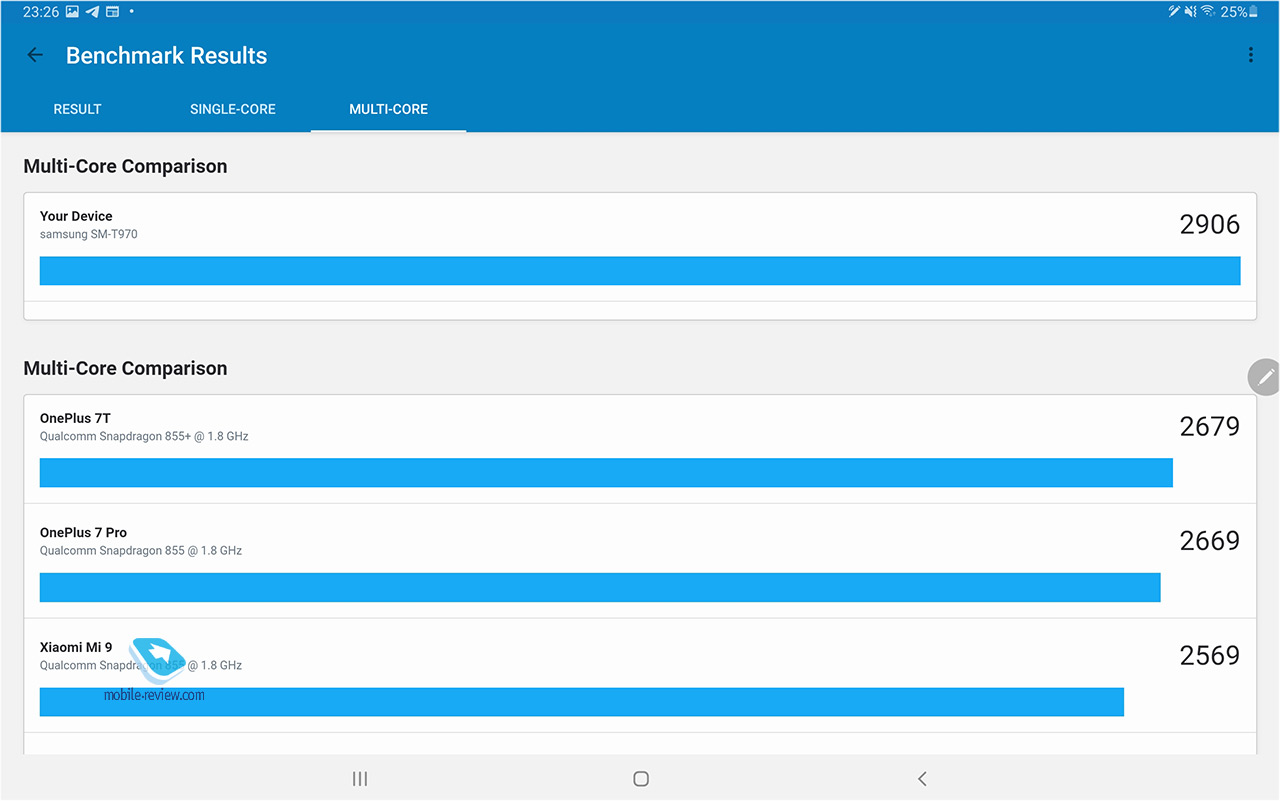Screen dimensions: 1280x801
Task: Tap the Your Device label
Action: pyautogui.click(x=76, y=216)
